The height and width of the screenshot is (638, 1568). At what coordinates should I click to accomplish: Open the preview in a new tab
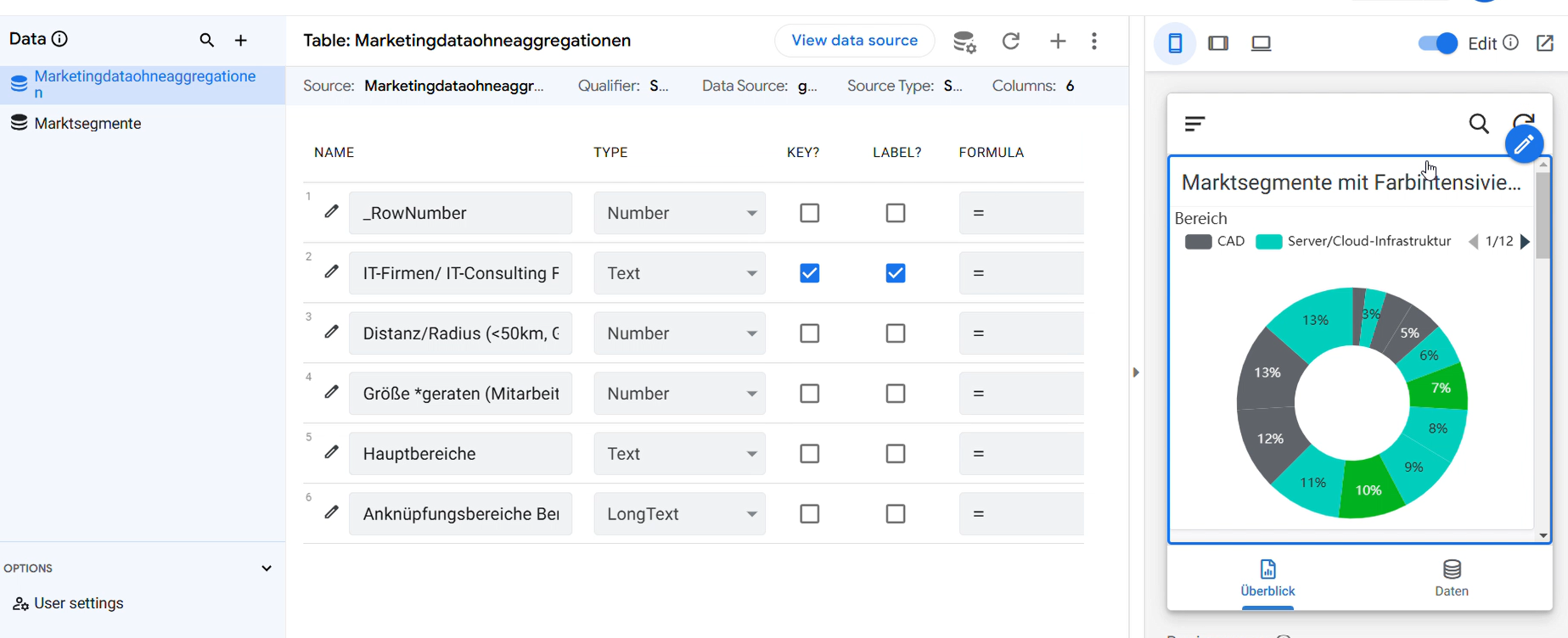[x=1545, y=43]
